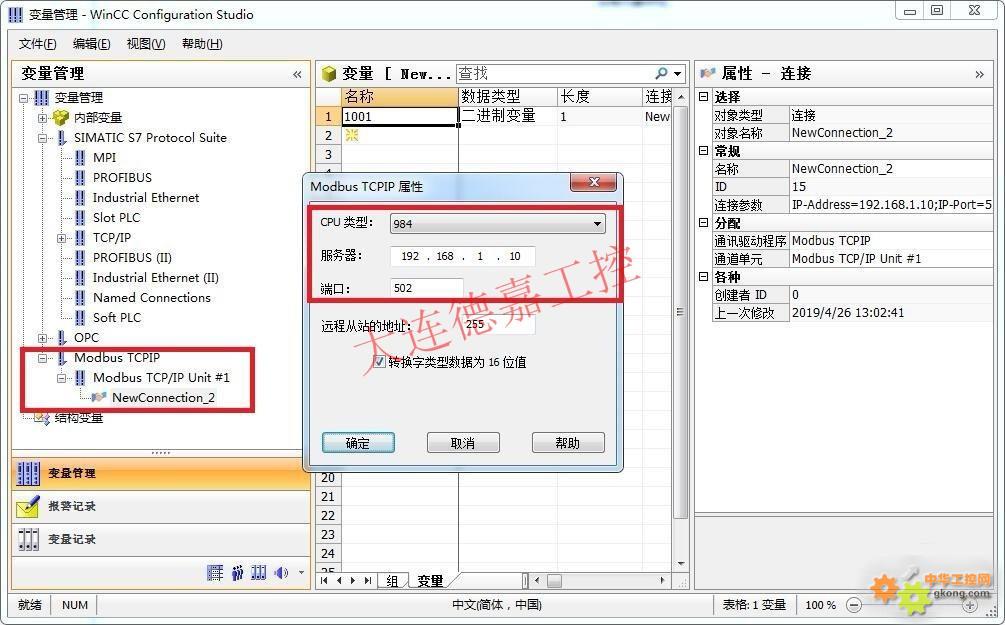
Task: Click the NewConnection_2 connection icon in tree
Action: [99, 398]
